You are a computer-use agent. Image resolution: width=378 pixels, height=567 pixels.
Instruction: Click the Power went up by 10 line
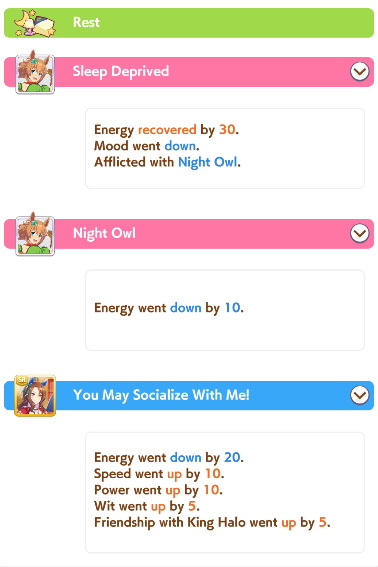158,490
